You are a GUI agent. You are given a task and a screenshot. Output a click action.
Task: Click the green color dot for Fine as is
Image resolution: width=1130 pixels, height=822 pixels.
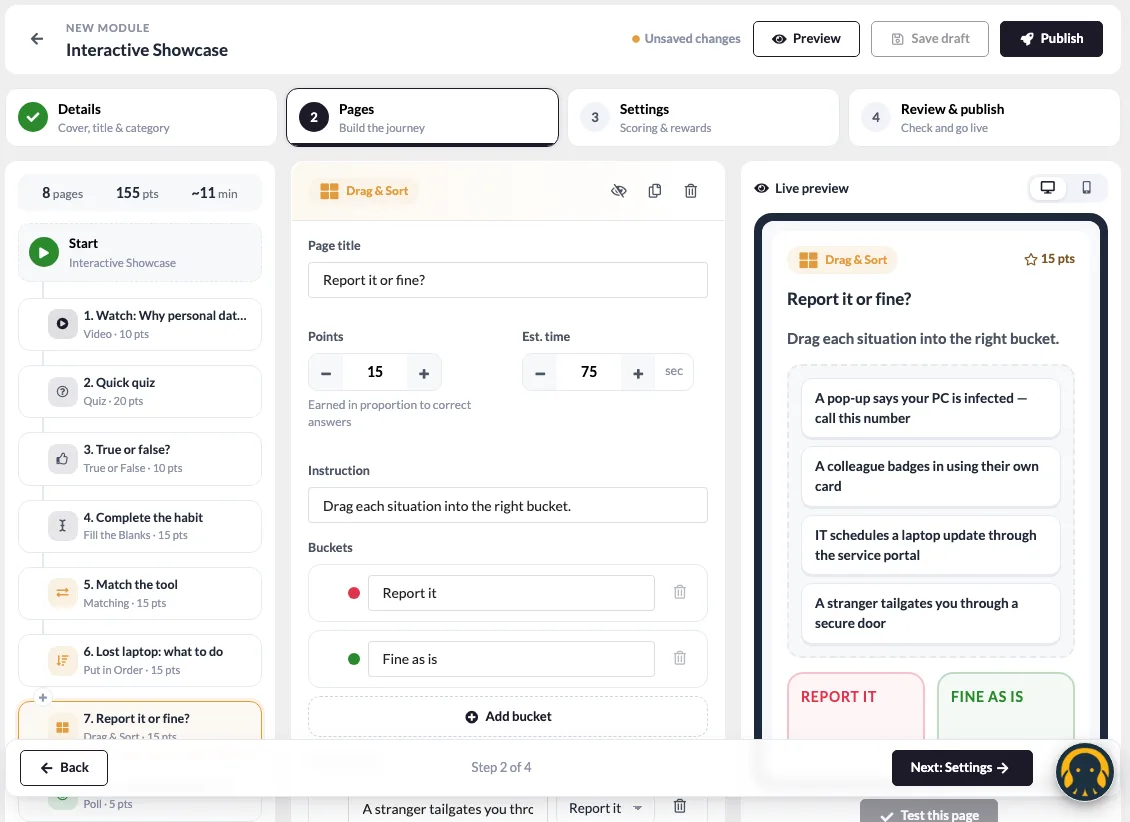point(354,658)
